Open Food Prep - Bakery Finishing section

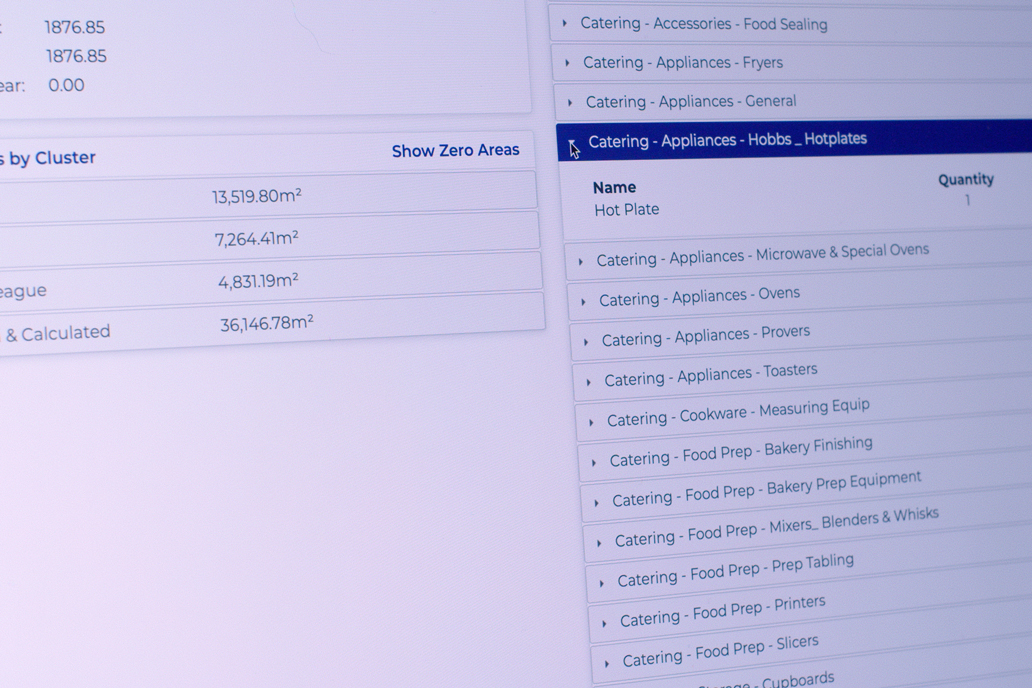click(740, 452)
